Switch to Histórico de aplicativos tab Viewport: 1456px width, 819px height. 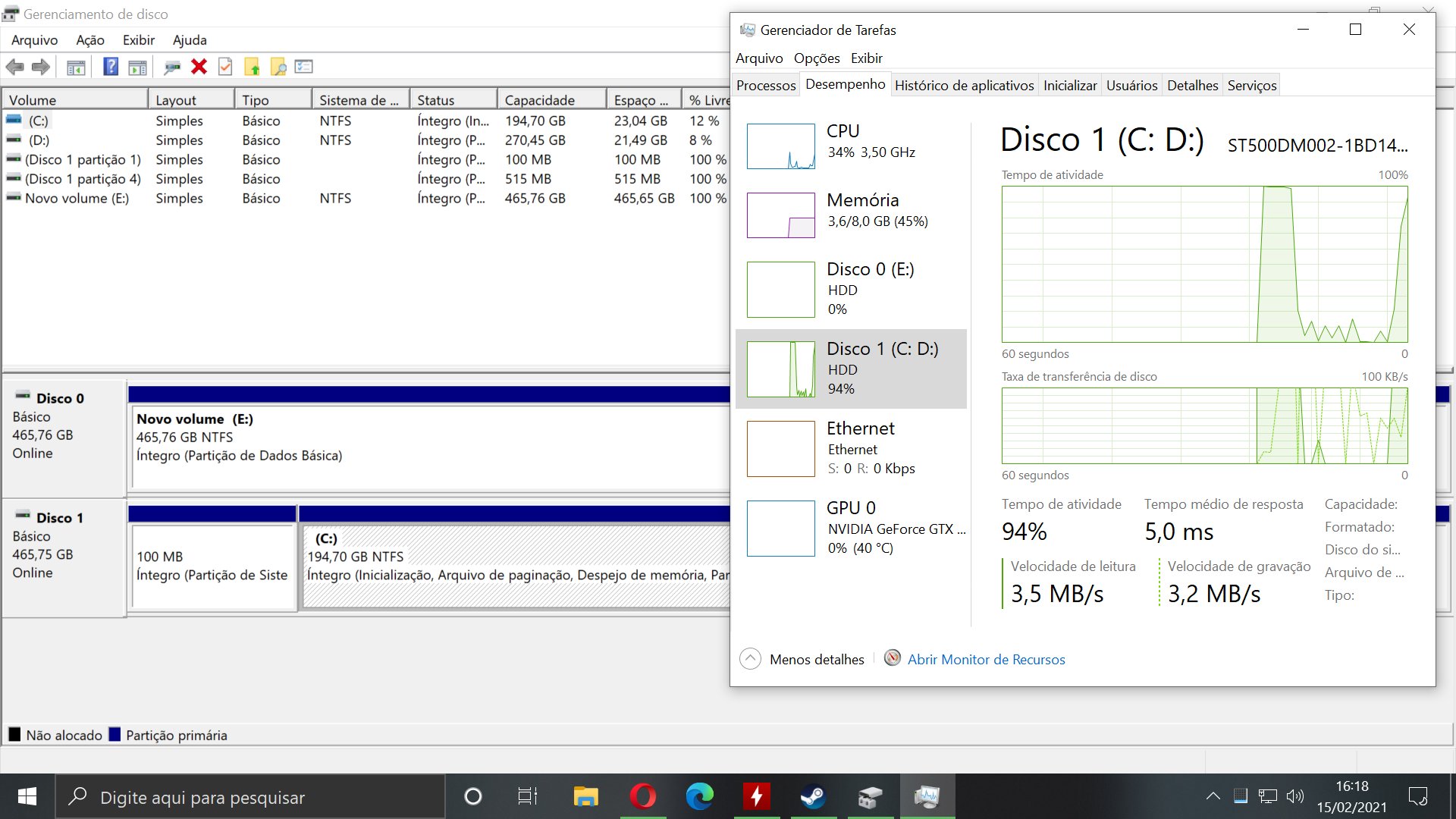[x=964, y=86]
